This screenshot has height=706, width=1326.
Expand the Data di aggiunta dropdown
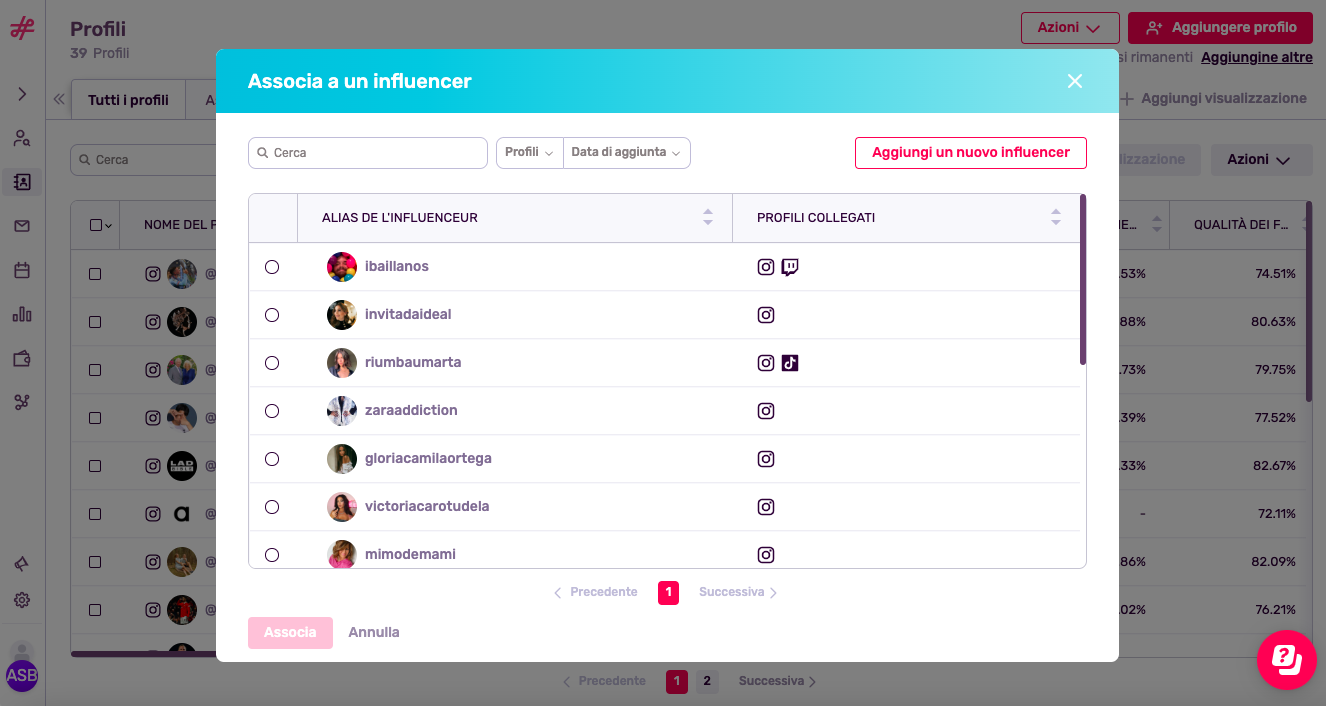coord(626,153)
